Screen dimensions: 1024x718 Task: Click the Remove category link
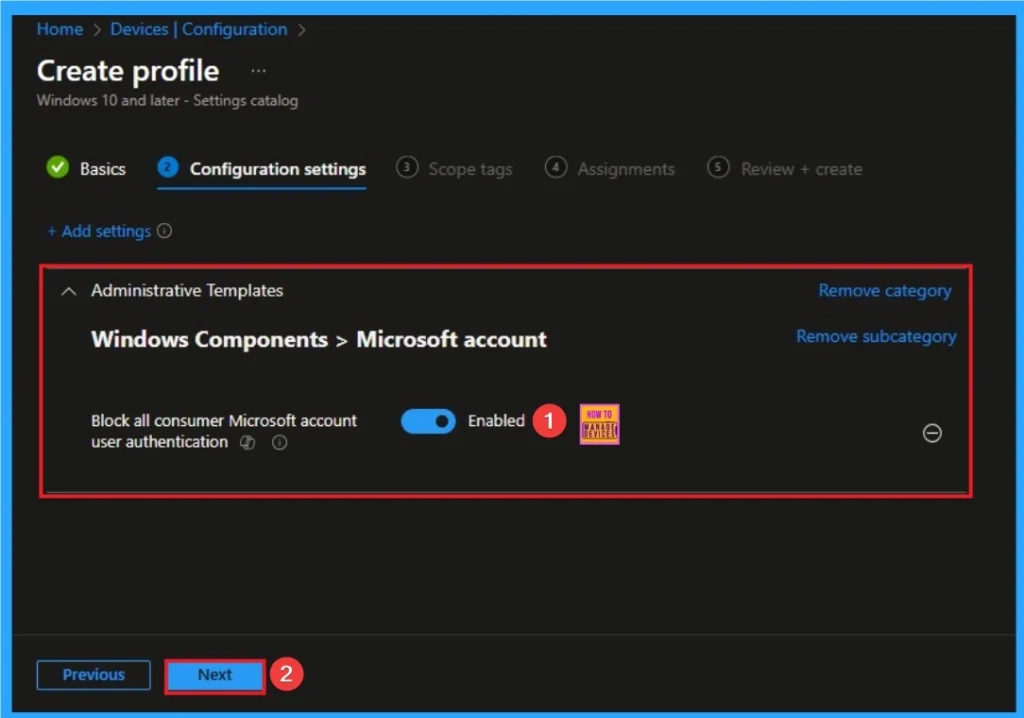click(x=884, y=290)
